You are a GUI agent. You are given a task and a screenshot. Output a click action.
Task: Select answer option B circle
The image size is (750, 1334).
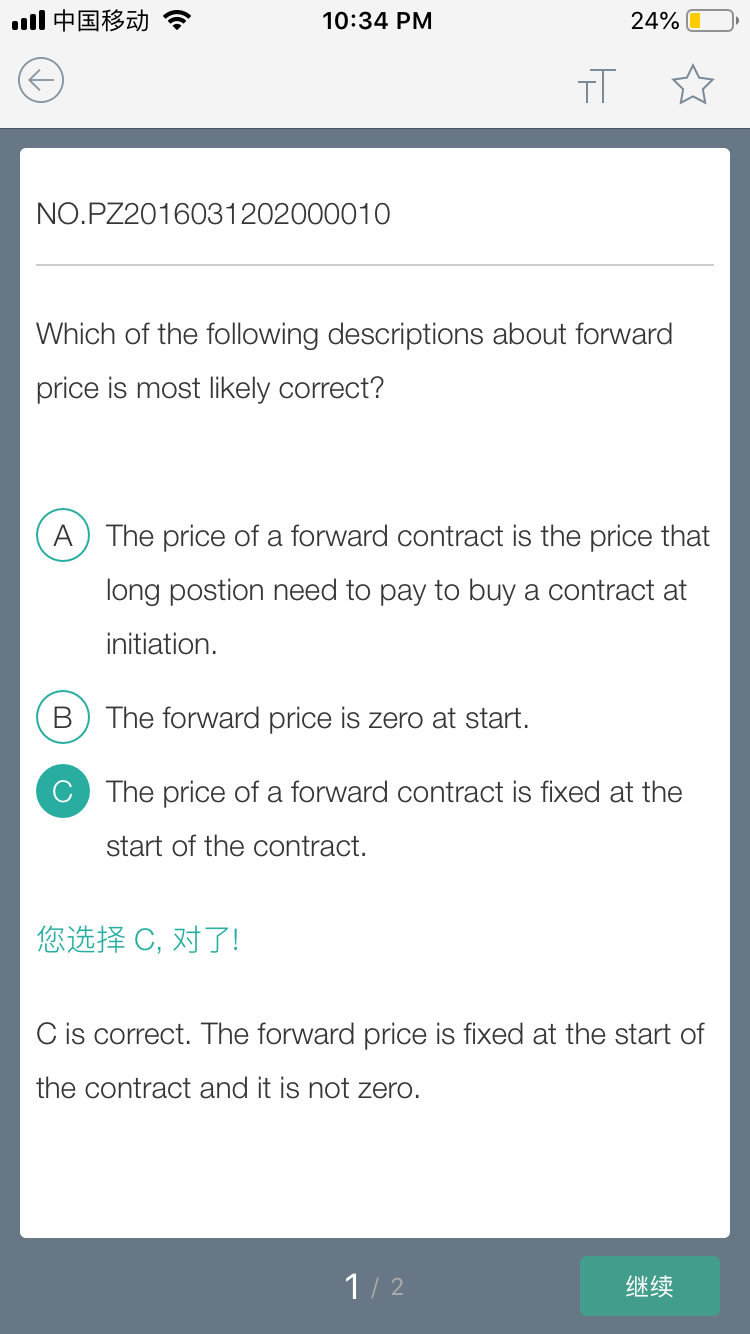(x=63, y=718)
